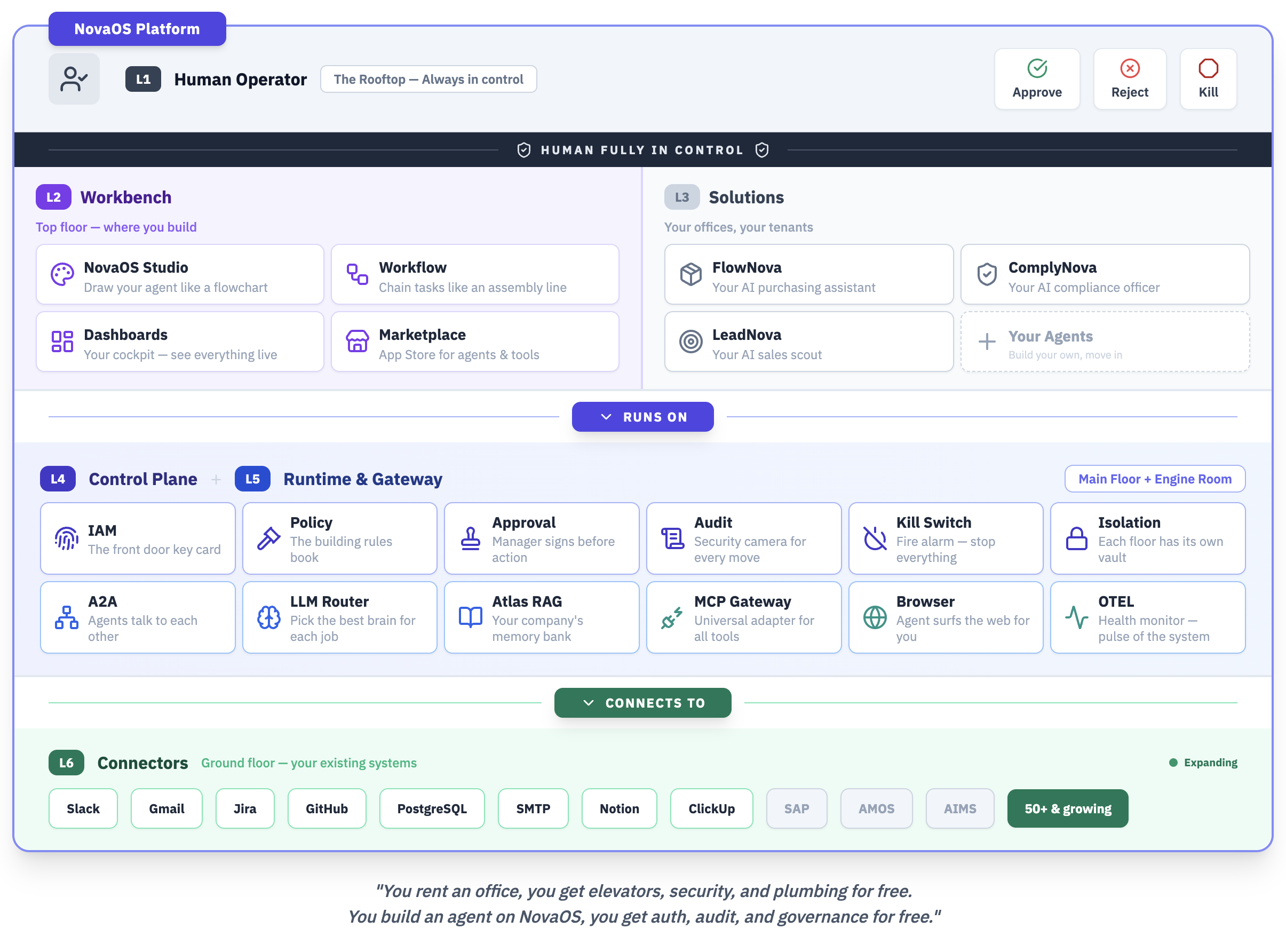Click the Browser globe icon

pos(874,617)
